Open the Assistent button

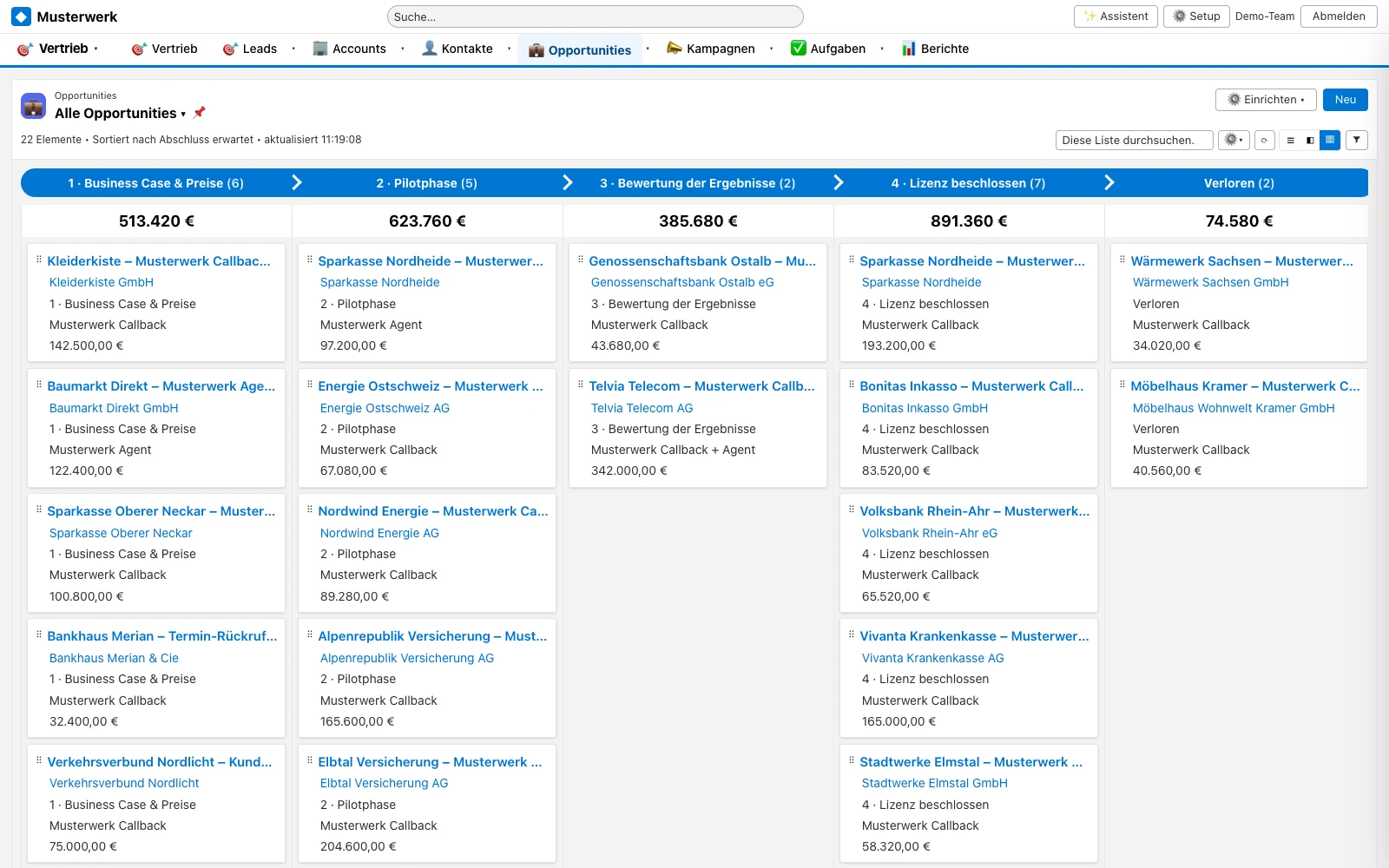(x=1116, y=16)
